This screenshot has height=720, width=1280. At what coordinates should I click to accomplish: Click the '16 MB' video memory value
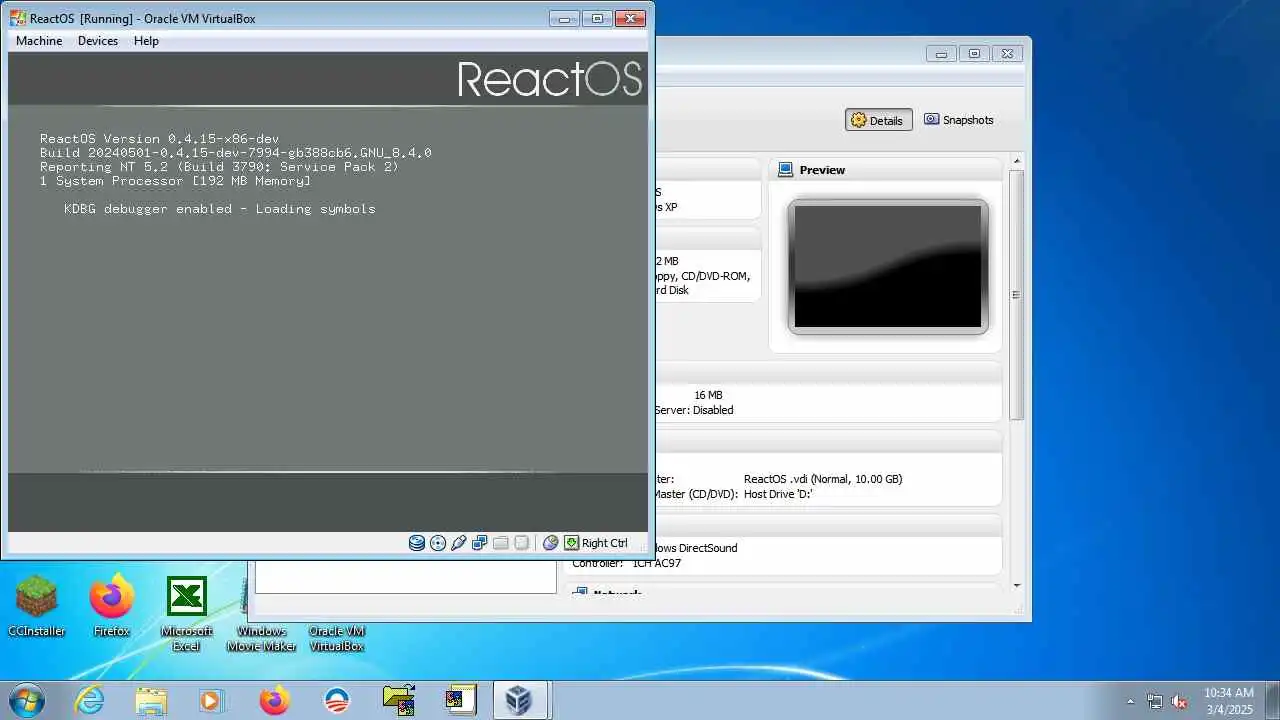[708, 395]
